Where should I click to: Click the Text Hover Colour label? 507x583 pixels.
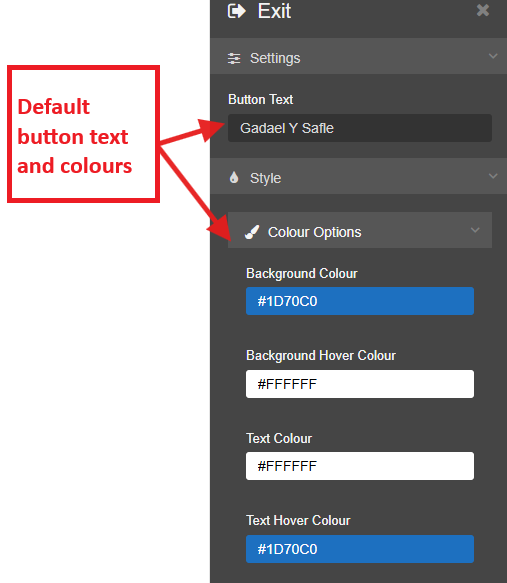pyautogui.click(x=298, y=521)
